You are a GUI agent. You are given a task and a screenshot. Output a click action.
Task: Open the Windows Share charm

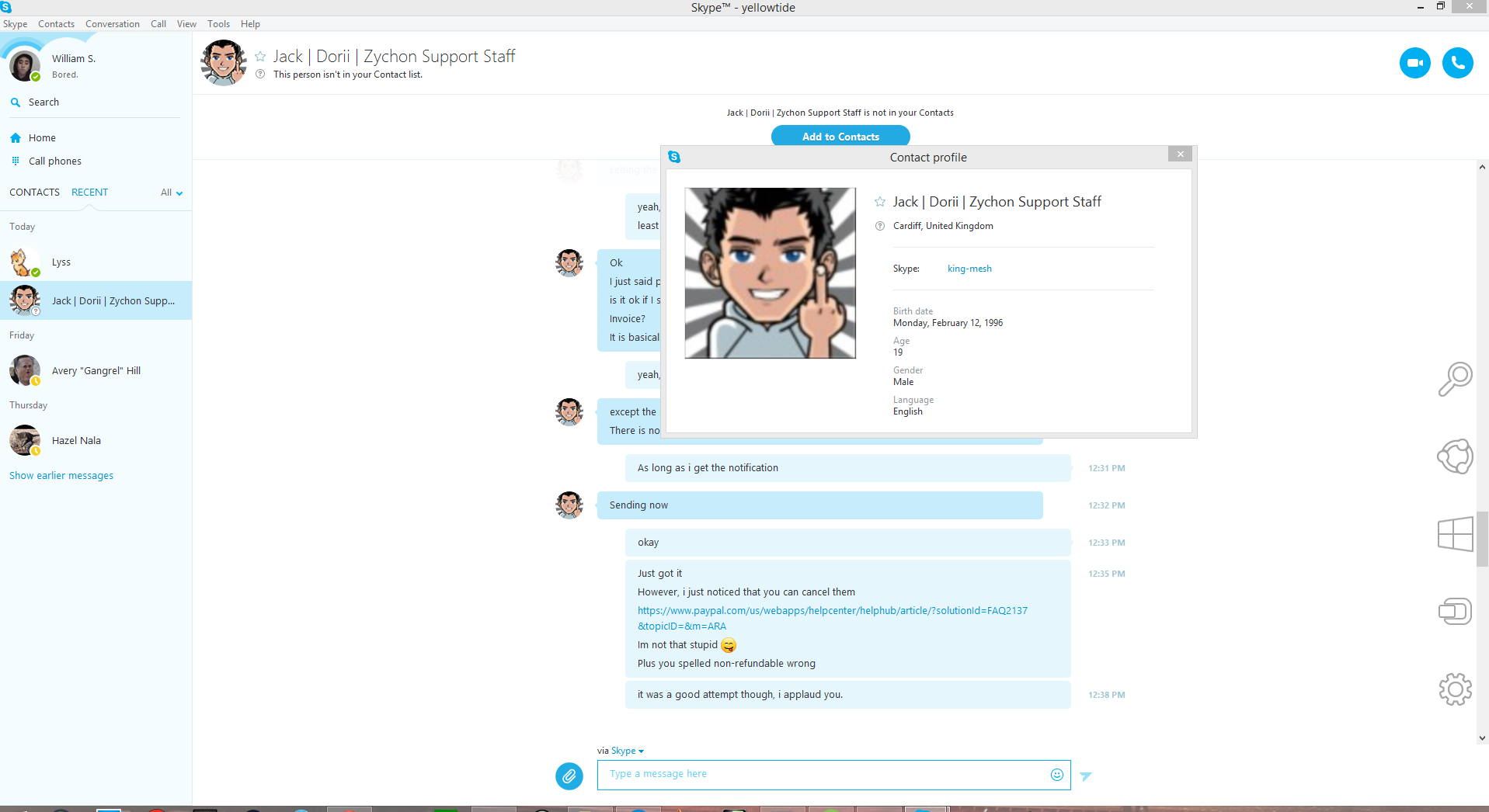[x=1455, y=456]
